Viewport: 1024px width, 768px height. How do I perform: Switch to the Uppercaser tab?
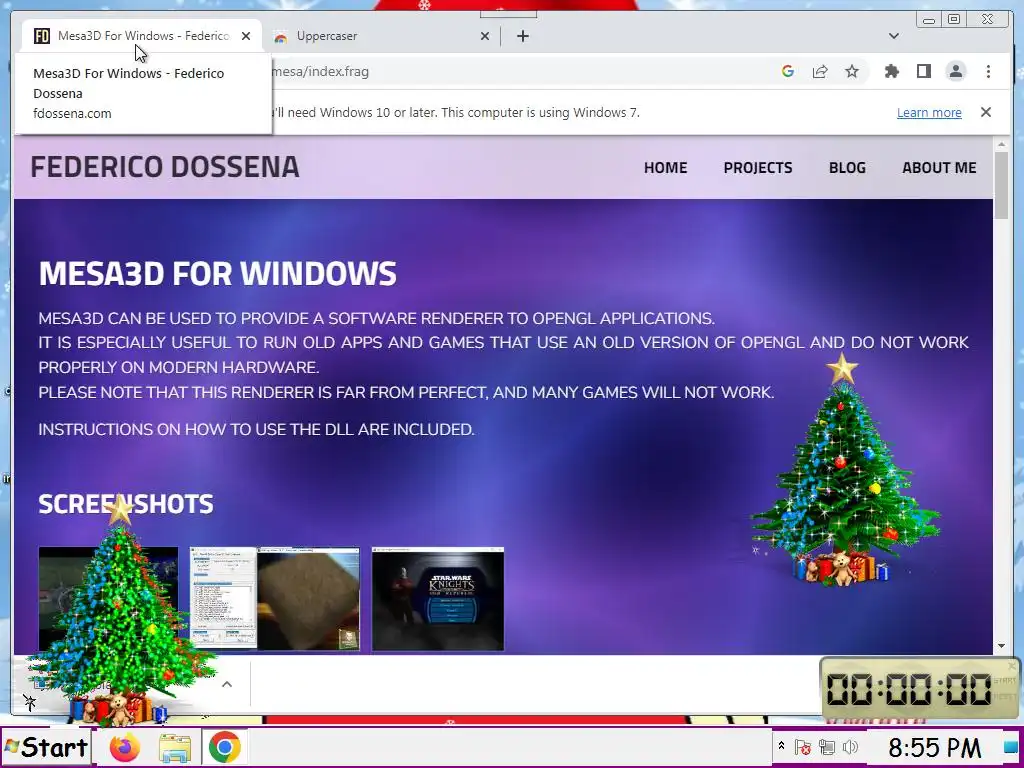click(x=379, y=36)
